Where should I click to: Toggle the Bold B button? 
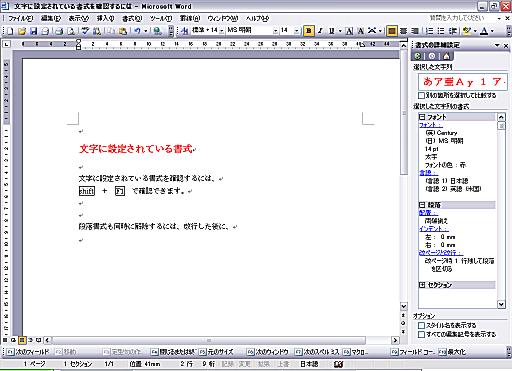tap(309, 31)
